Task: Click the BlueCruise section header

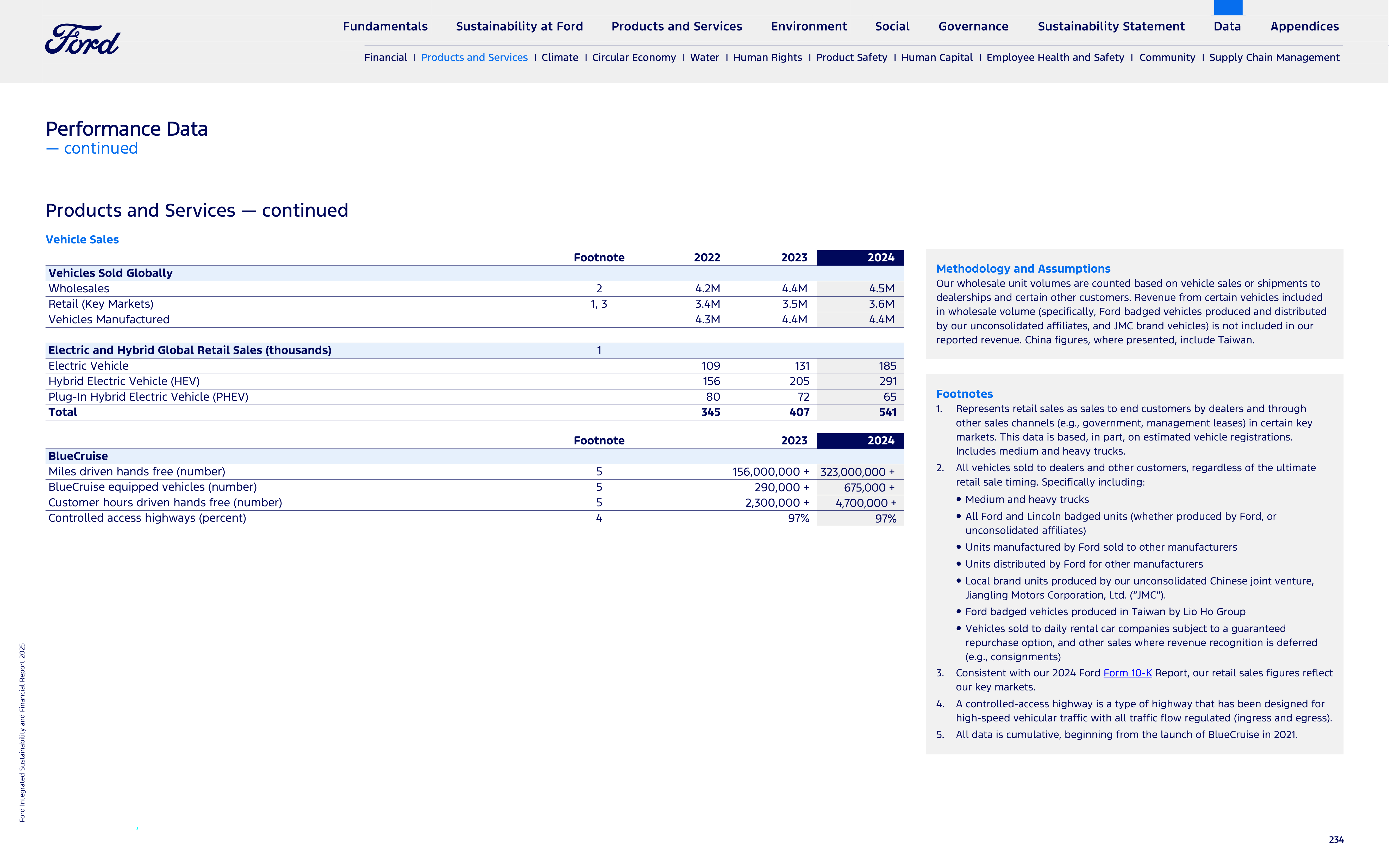Action: pyautogui.click(x=78, y=456)
